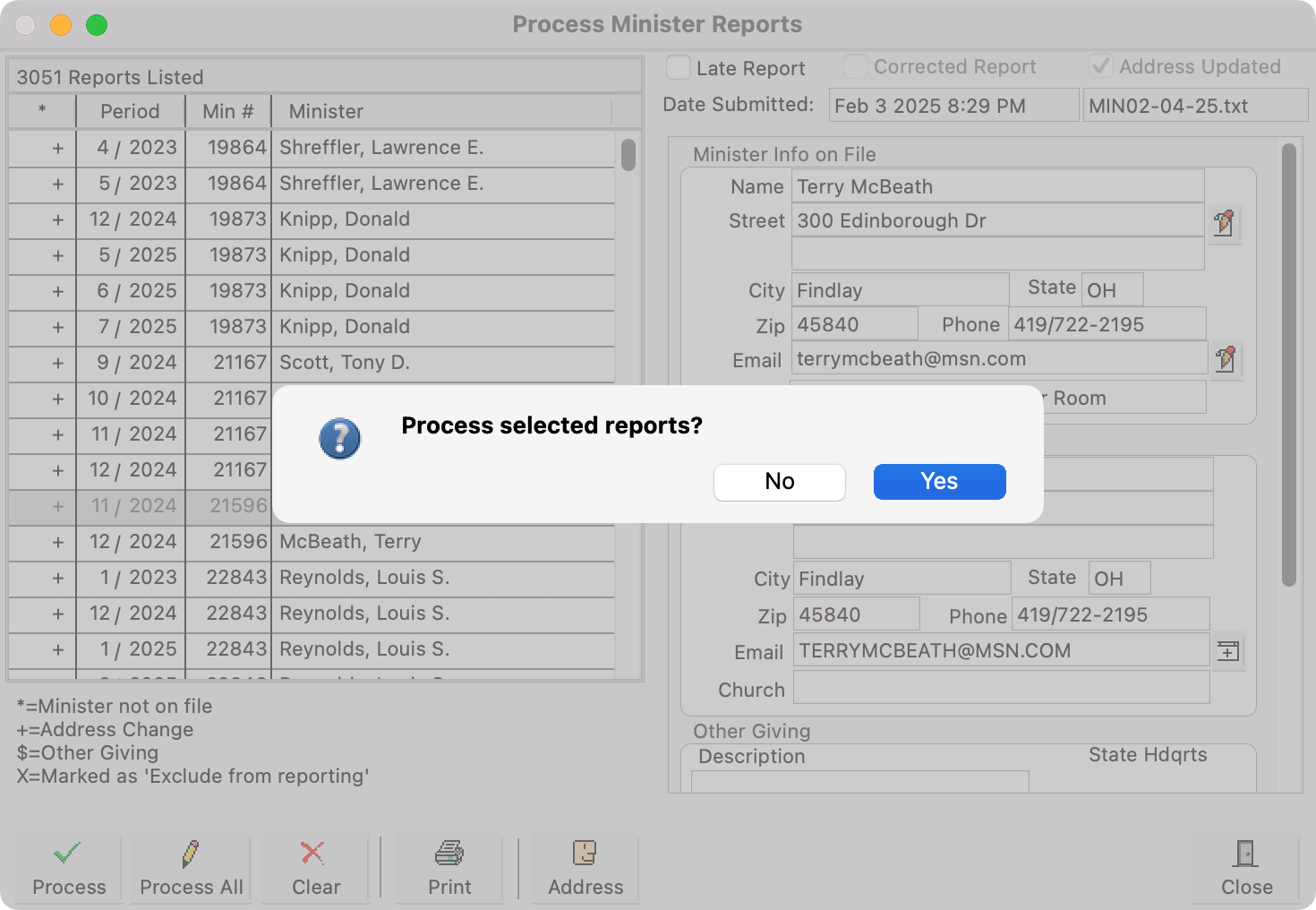1316x910 pixels.
Task: Click the edit pencil icon beside Street field
Action: click(1226, 224)
